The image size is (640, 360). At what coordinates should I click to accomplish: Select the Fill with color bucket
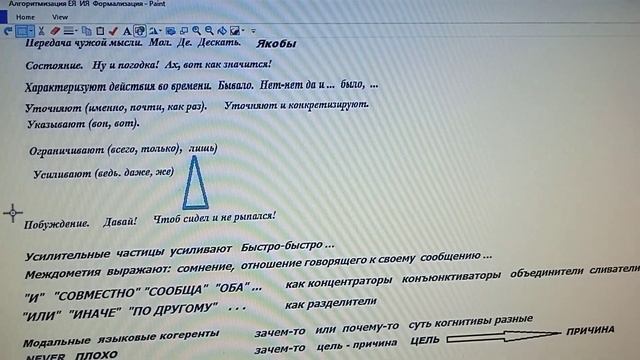pos(222,31)
